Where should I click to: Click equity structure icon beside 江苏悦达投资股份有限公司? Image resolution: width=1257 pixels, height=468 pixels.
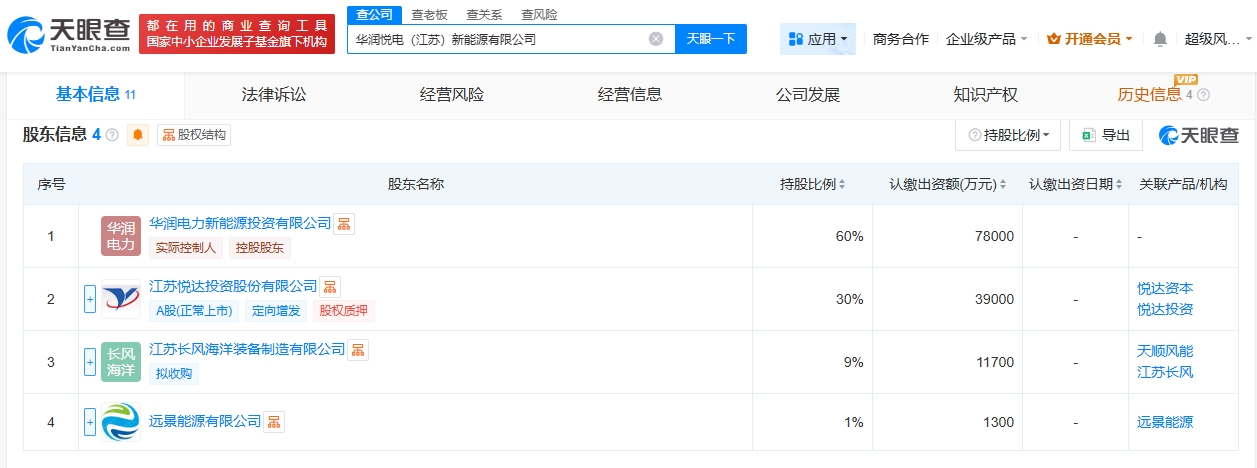[x=329, y=287]
